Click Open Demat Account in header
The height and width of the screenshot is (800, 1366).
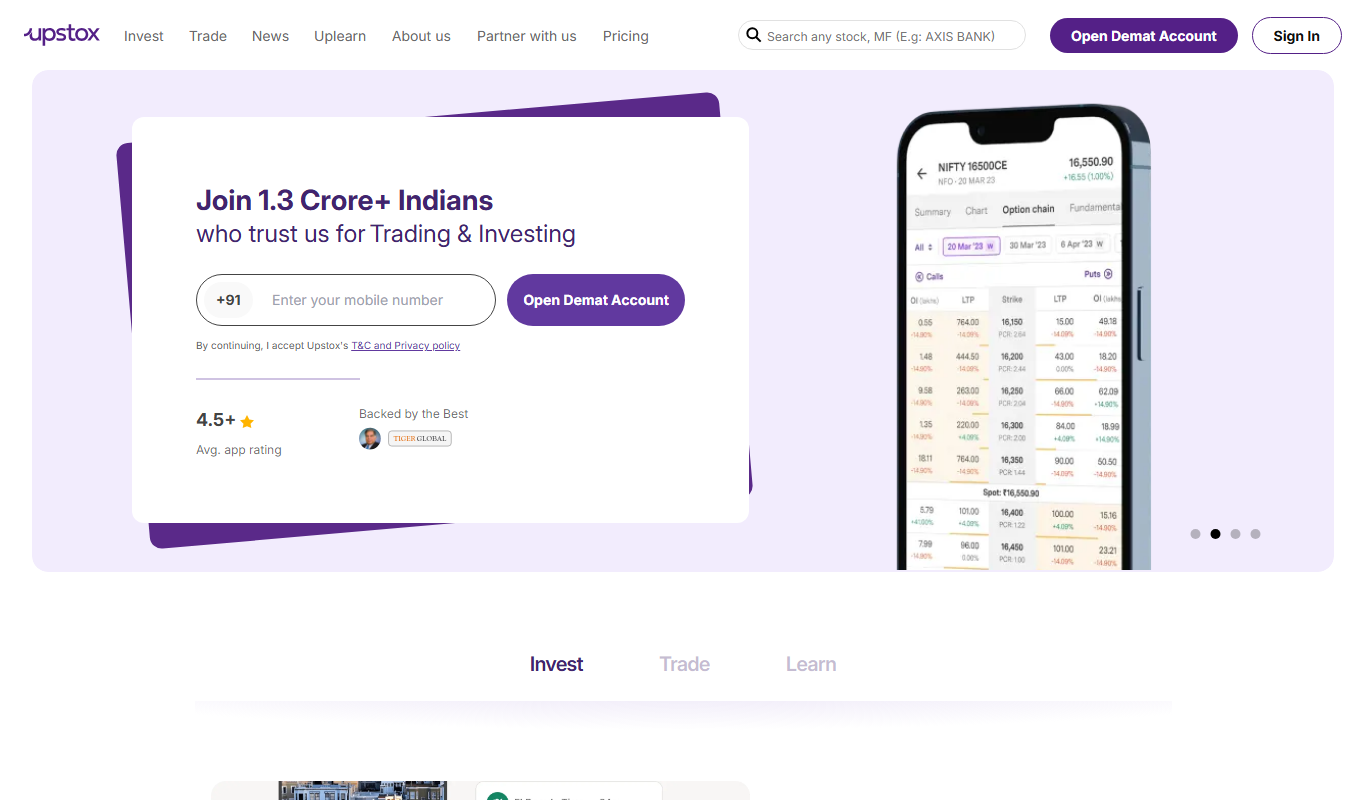click(1144, 36)
